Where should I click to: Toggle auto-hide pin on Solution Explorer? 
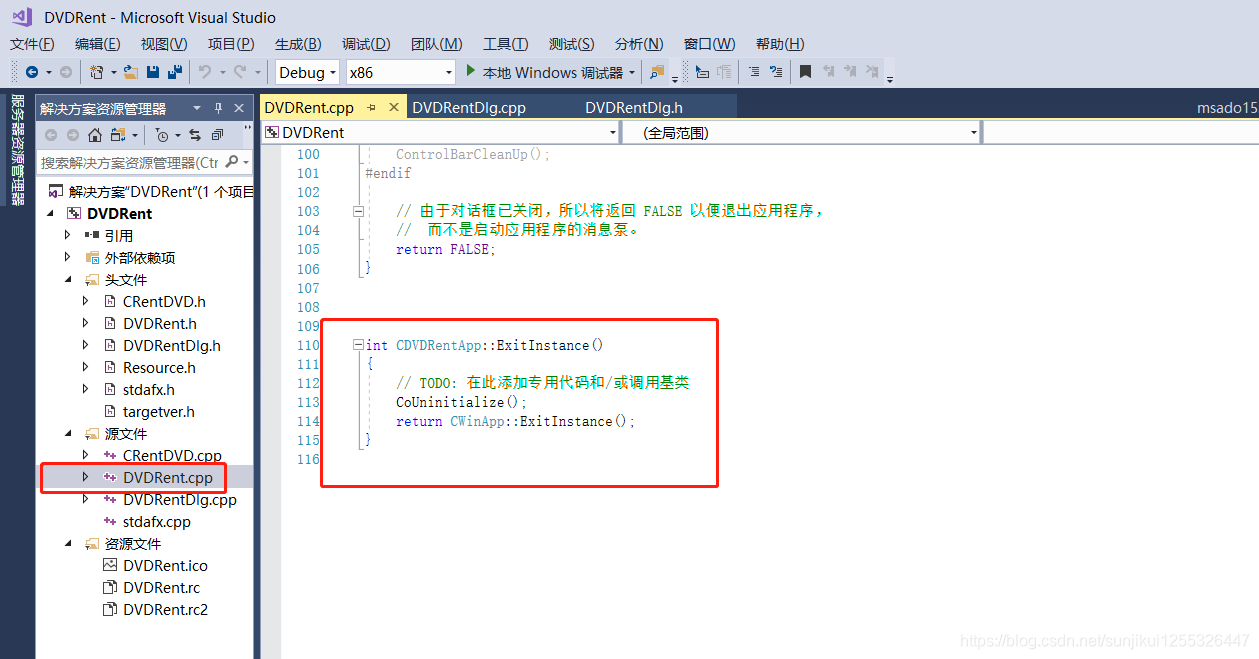[219, 108]
